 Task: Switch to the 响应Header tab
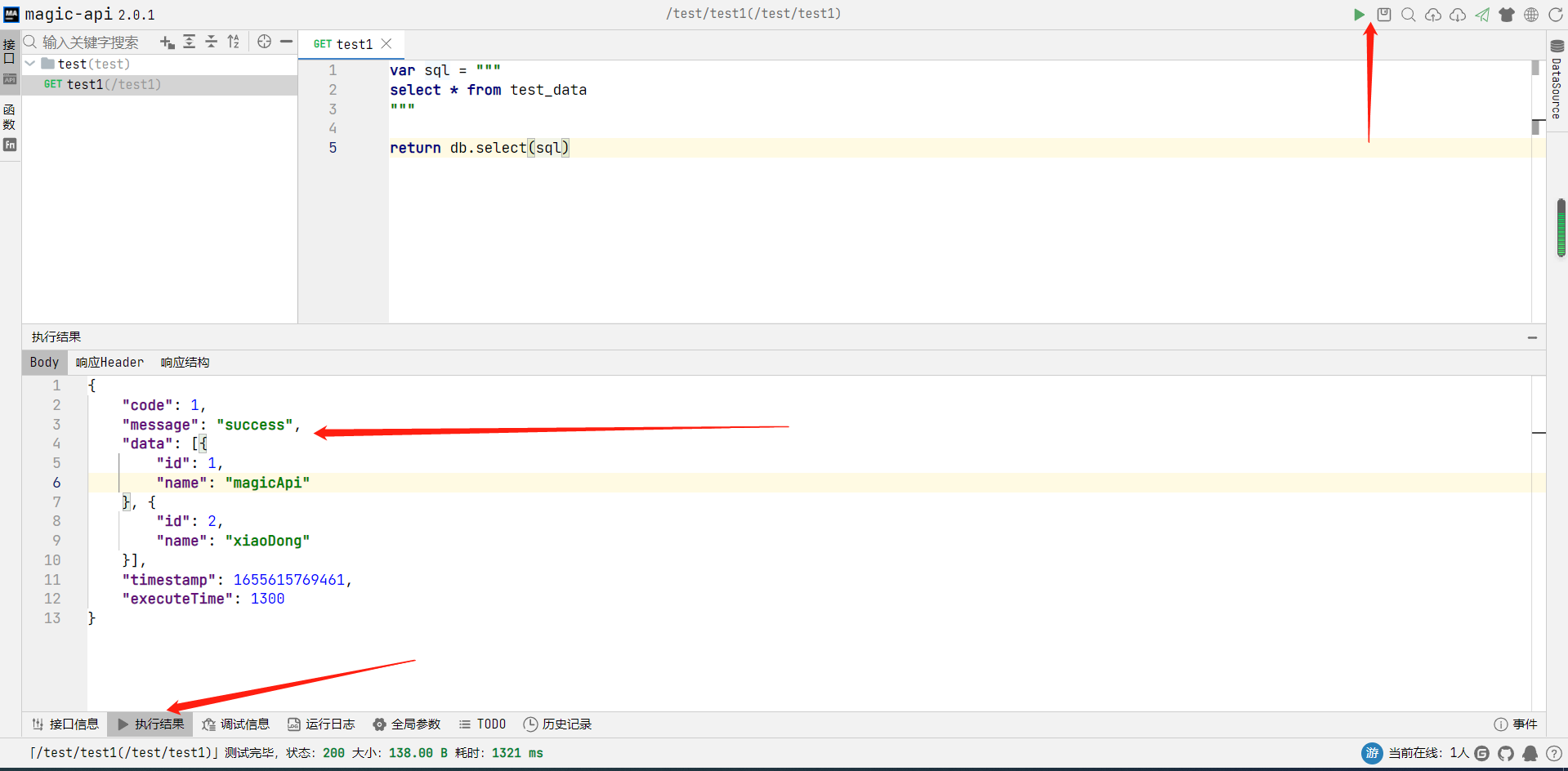[109, 363]
